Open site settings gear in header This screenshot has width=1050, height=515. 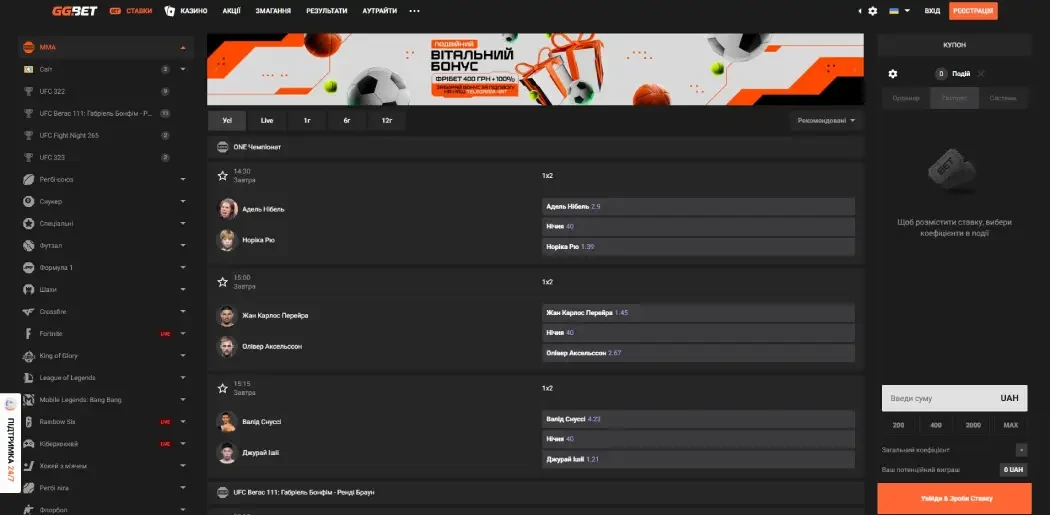click(x=872, y=11)
